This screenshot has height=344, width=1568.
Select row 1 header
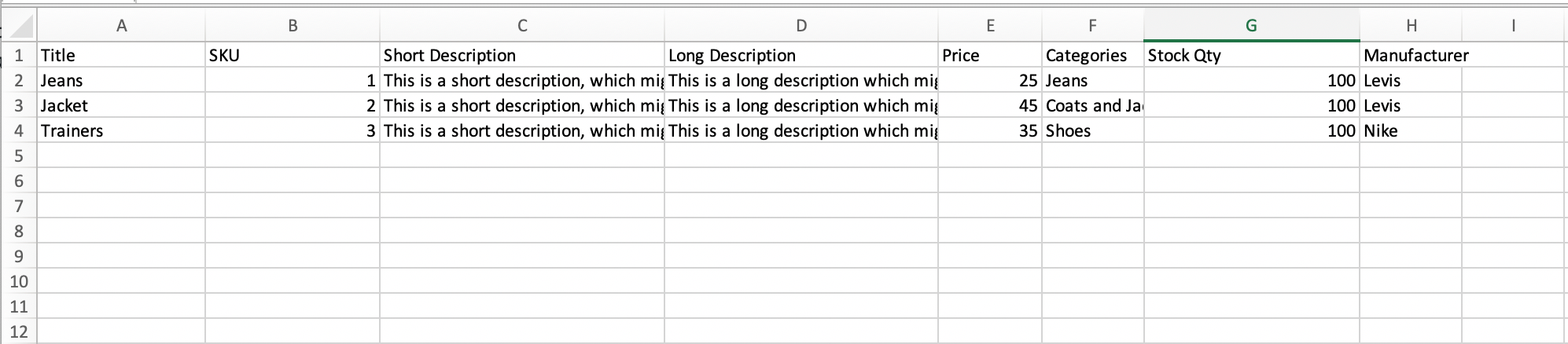19,55
